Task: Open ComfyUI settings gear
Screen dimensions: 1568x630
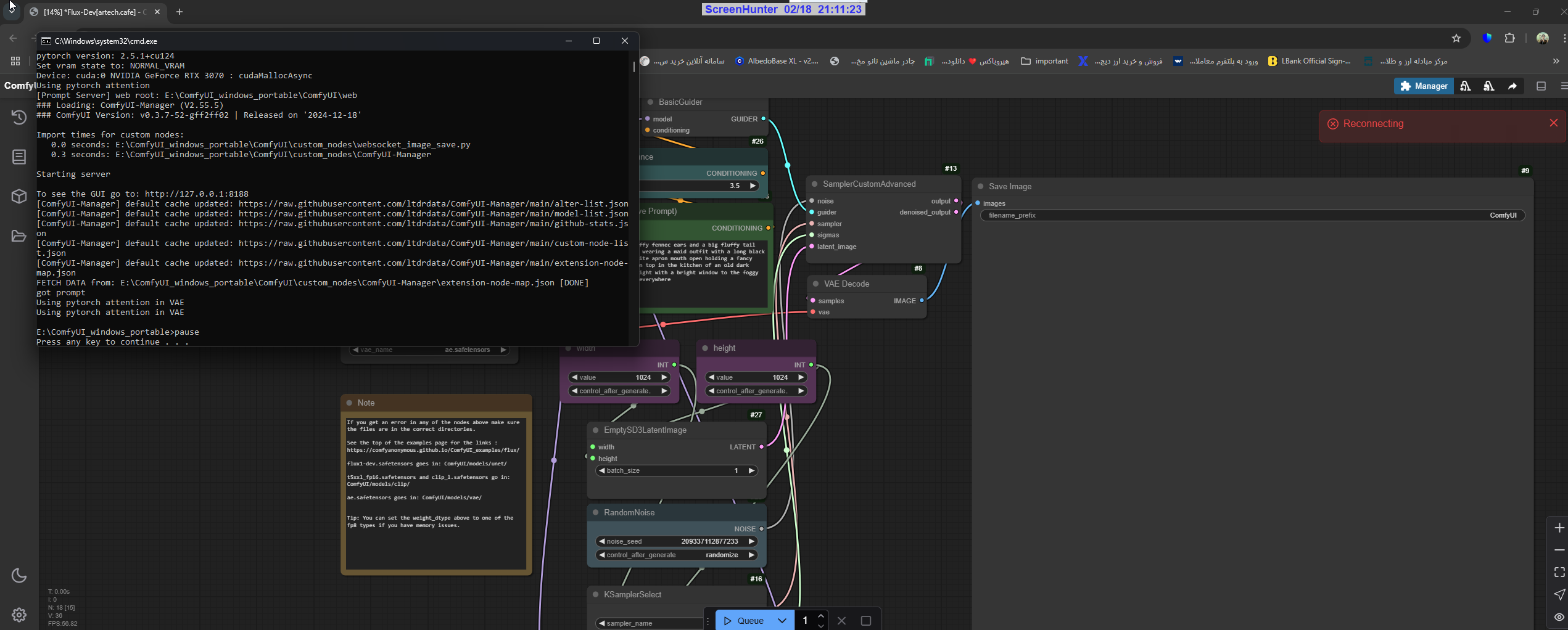Action: [19, 615]
